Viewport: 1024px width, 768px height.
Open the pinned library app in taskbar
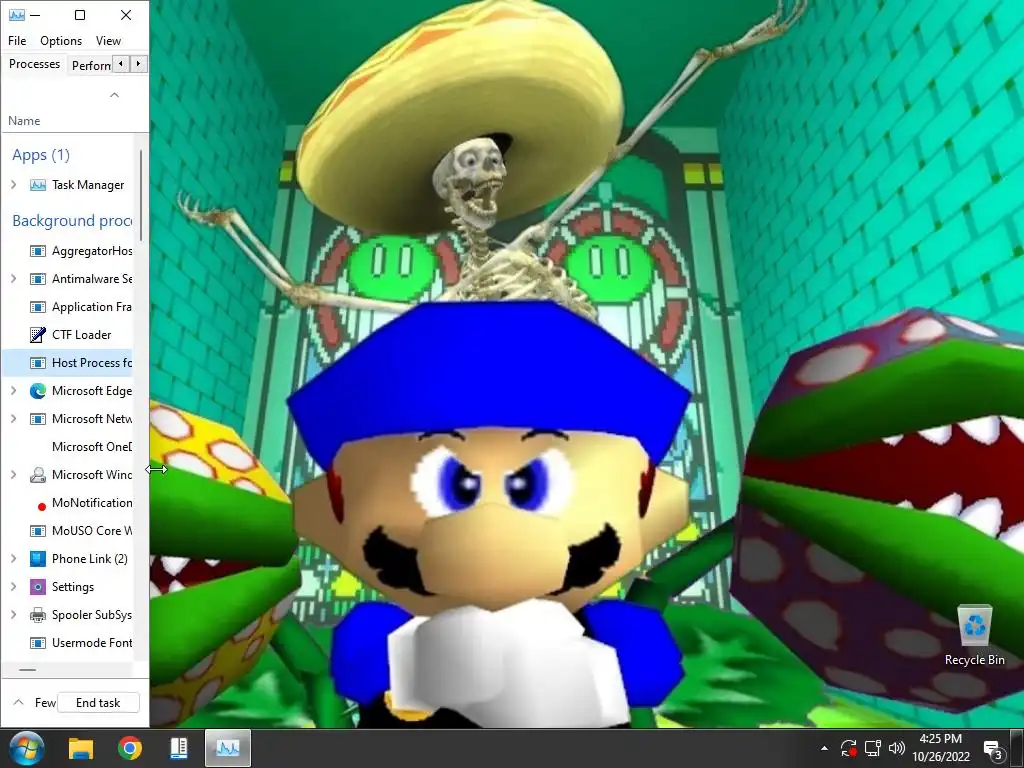click(x=178, y=748)
